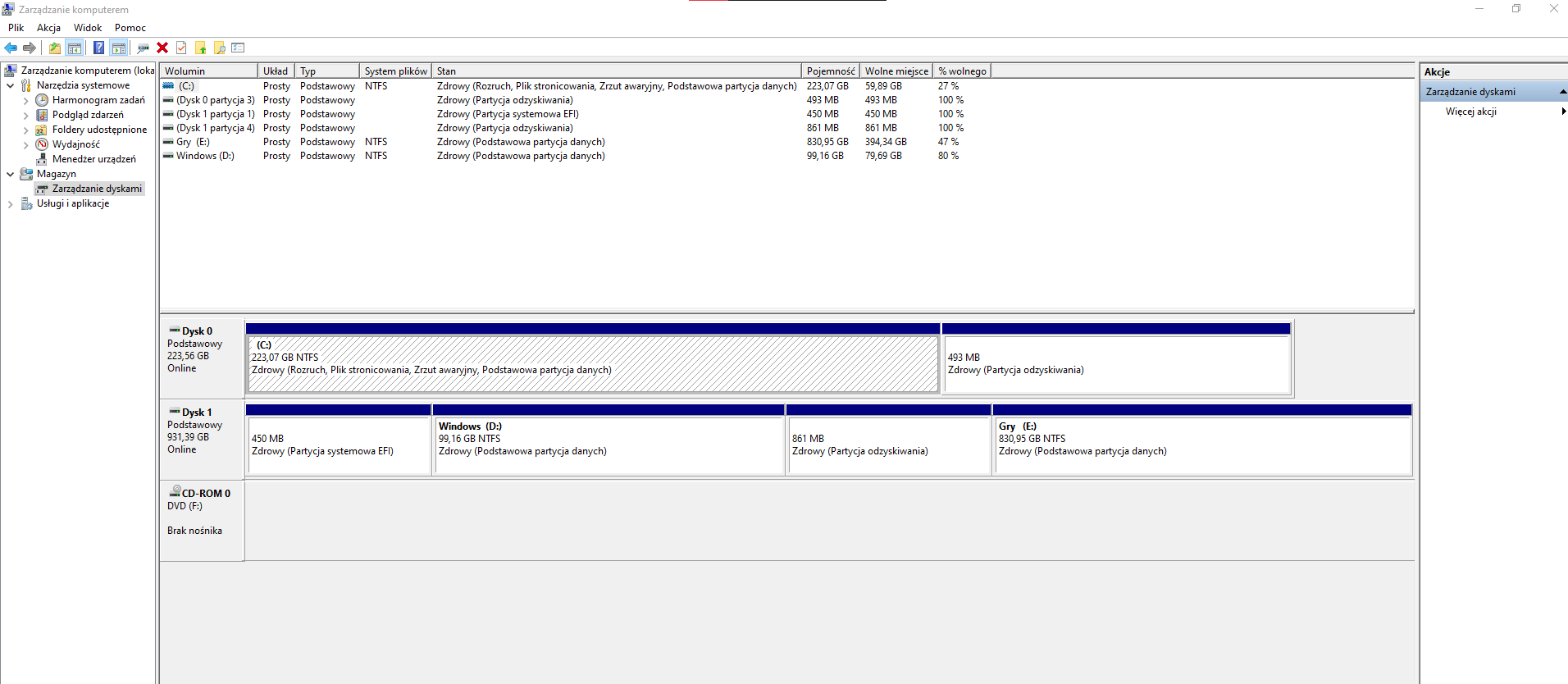Expand the Wydajność tree node
The image size is (1568, 684).
click(x=25, y=144)
